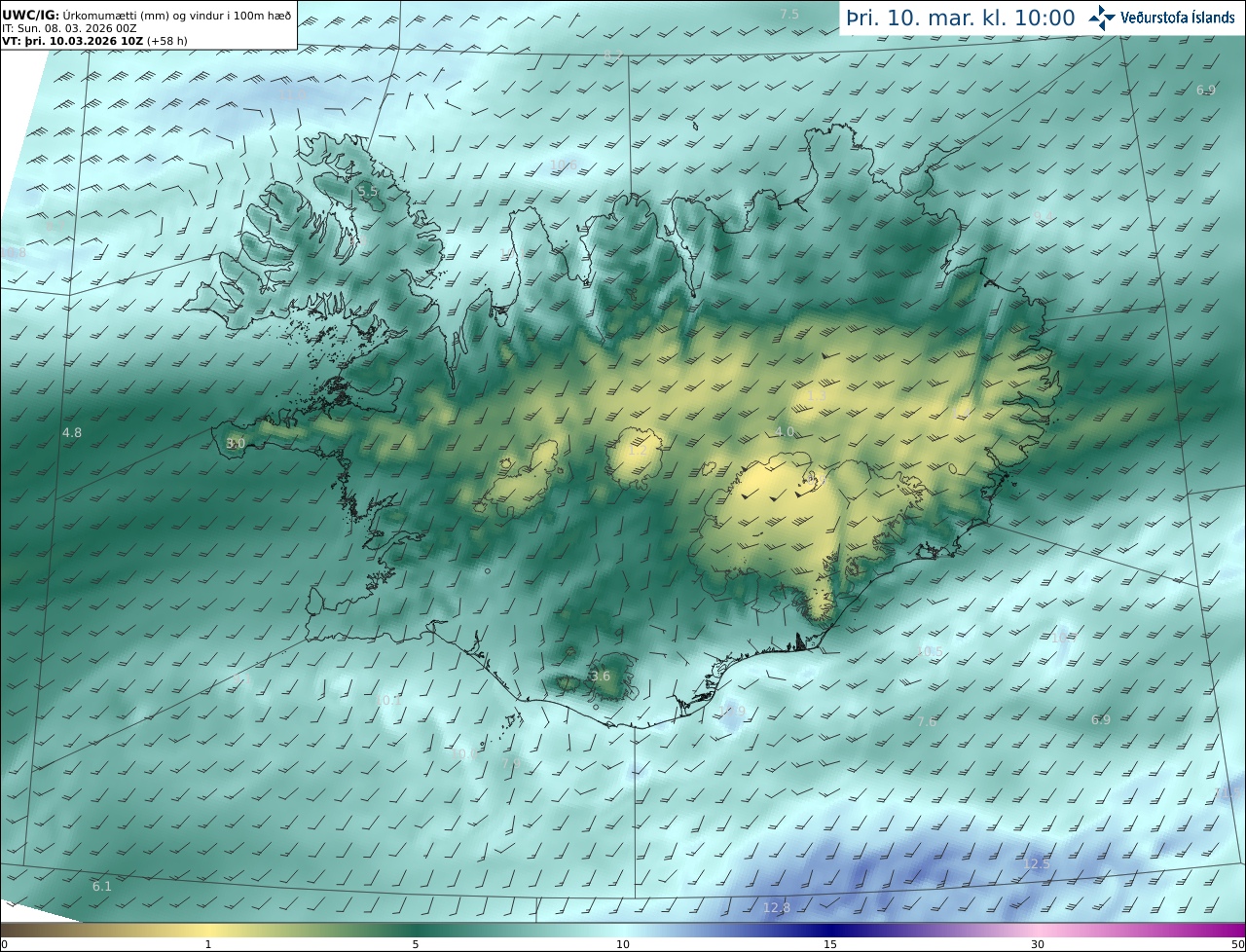Image resolution: width=1246 pixels, height=952 pixels.
Task: Click the 'UWC/IG:' model label
Action: coord(31,16)
